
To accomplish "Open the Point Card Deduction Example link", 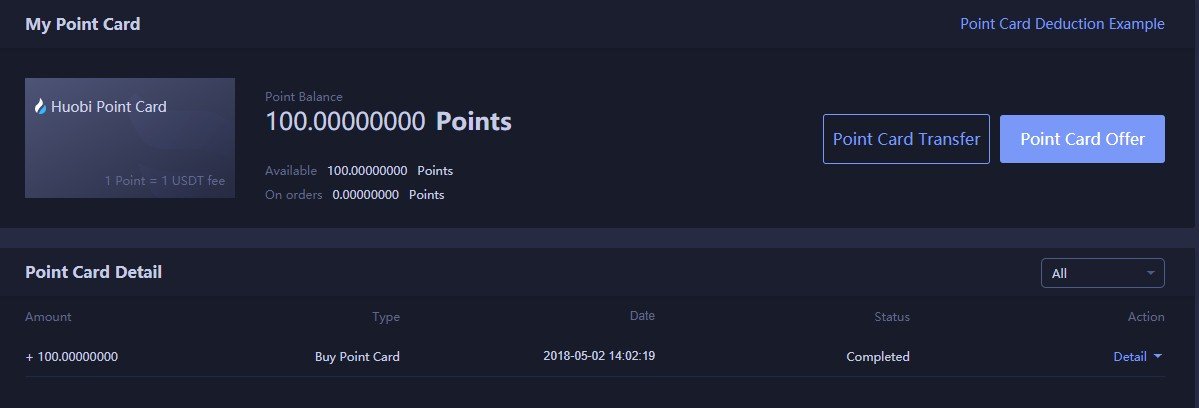I will pyautogui.click(x=1062, y=24).
